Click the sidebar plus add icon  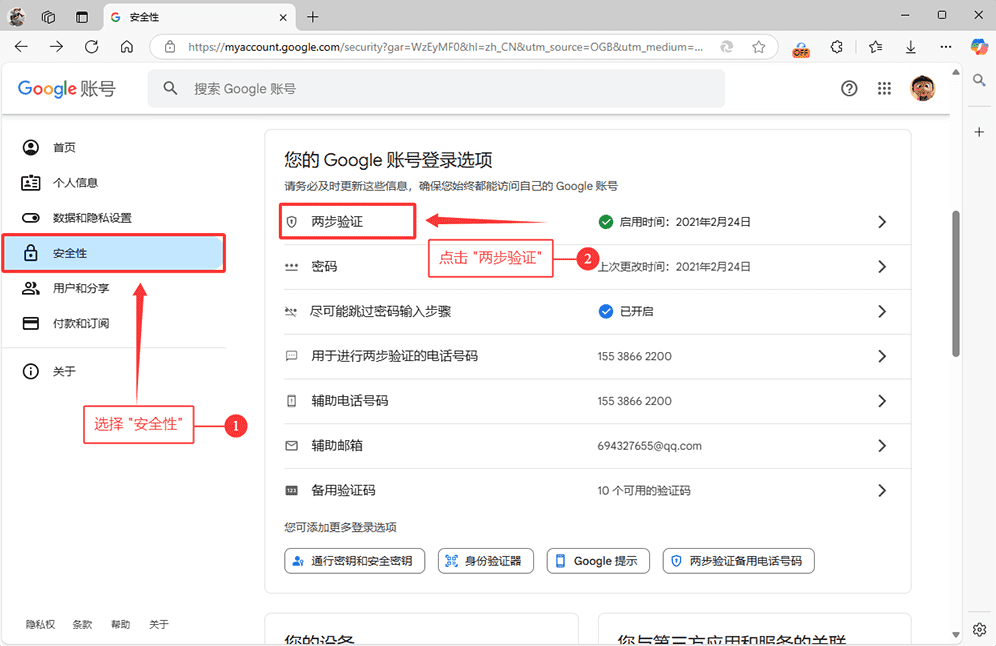click(979, 131)
